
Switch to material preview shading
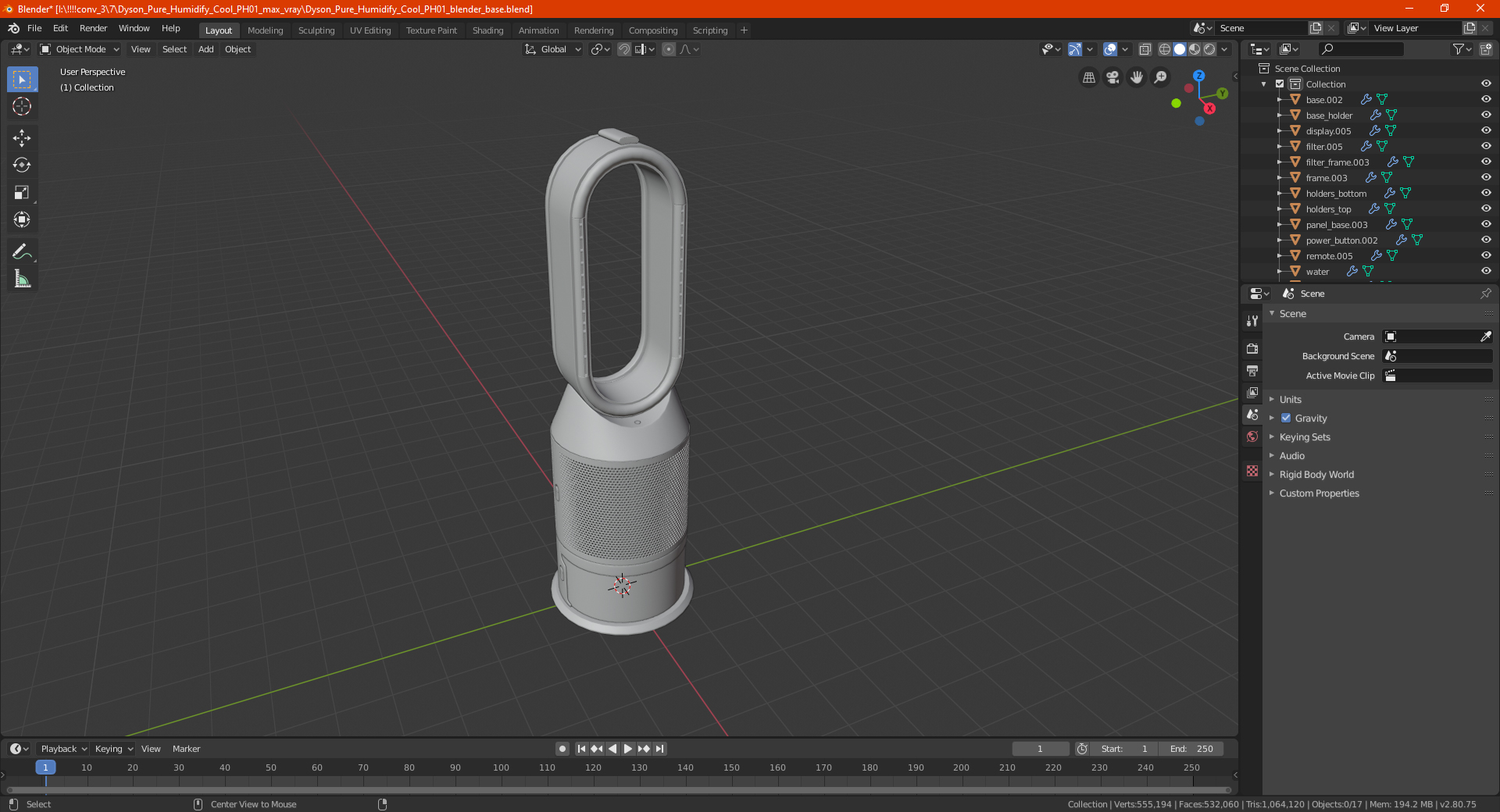(x=1195, y=49)
